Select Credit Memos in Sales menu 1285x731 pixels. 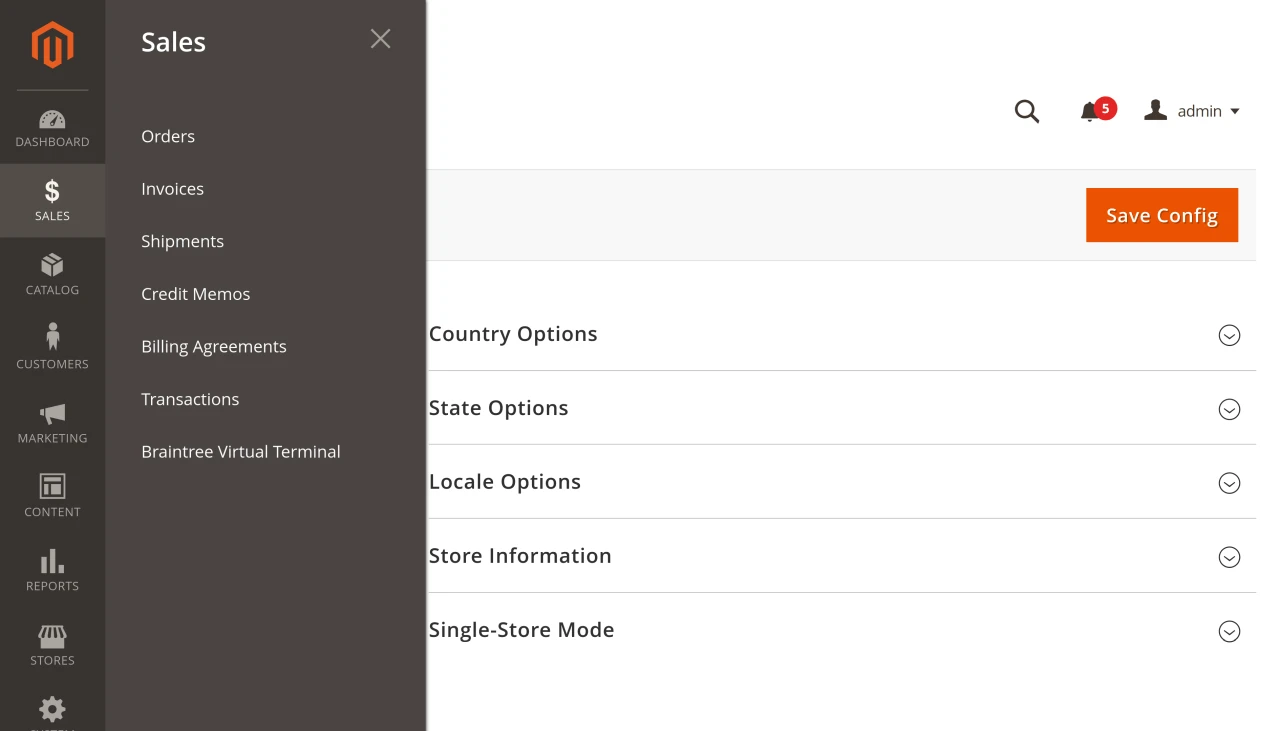[x=196, y=294]
